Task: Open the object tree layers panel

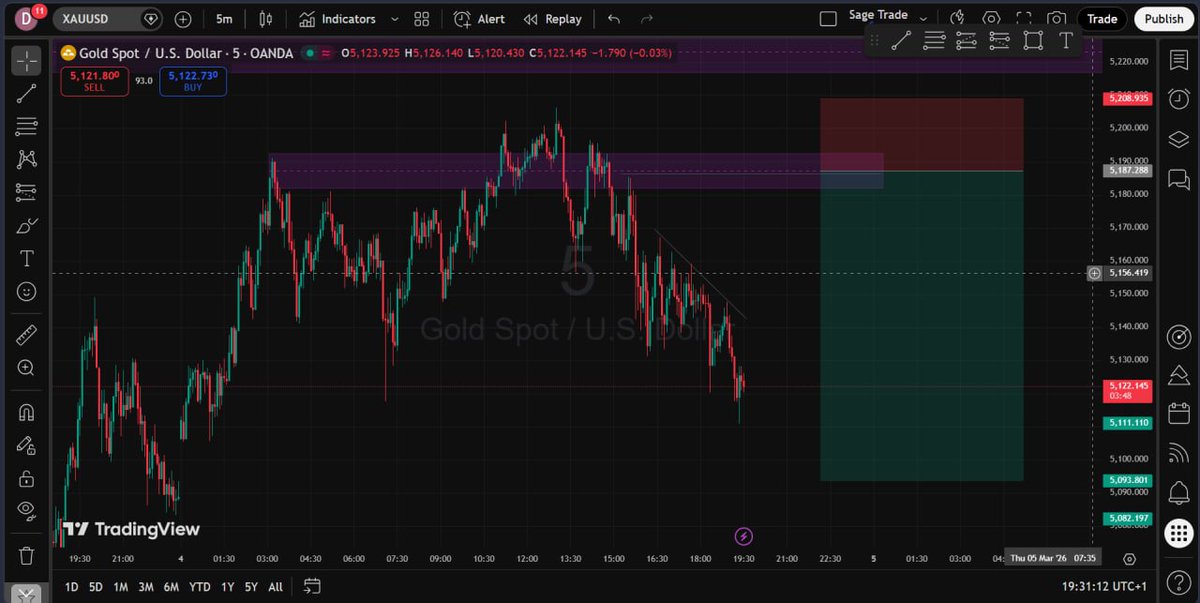Action: tap(1179, 139)
